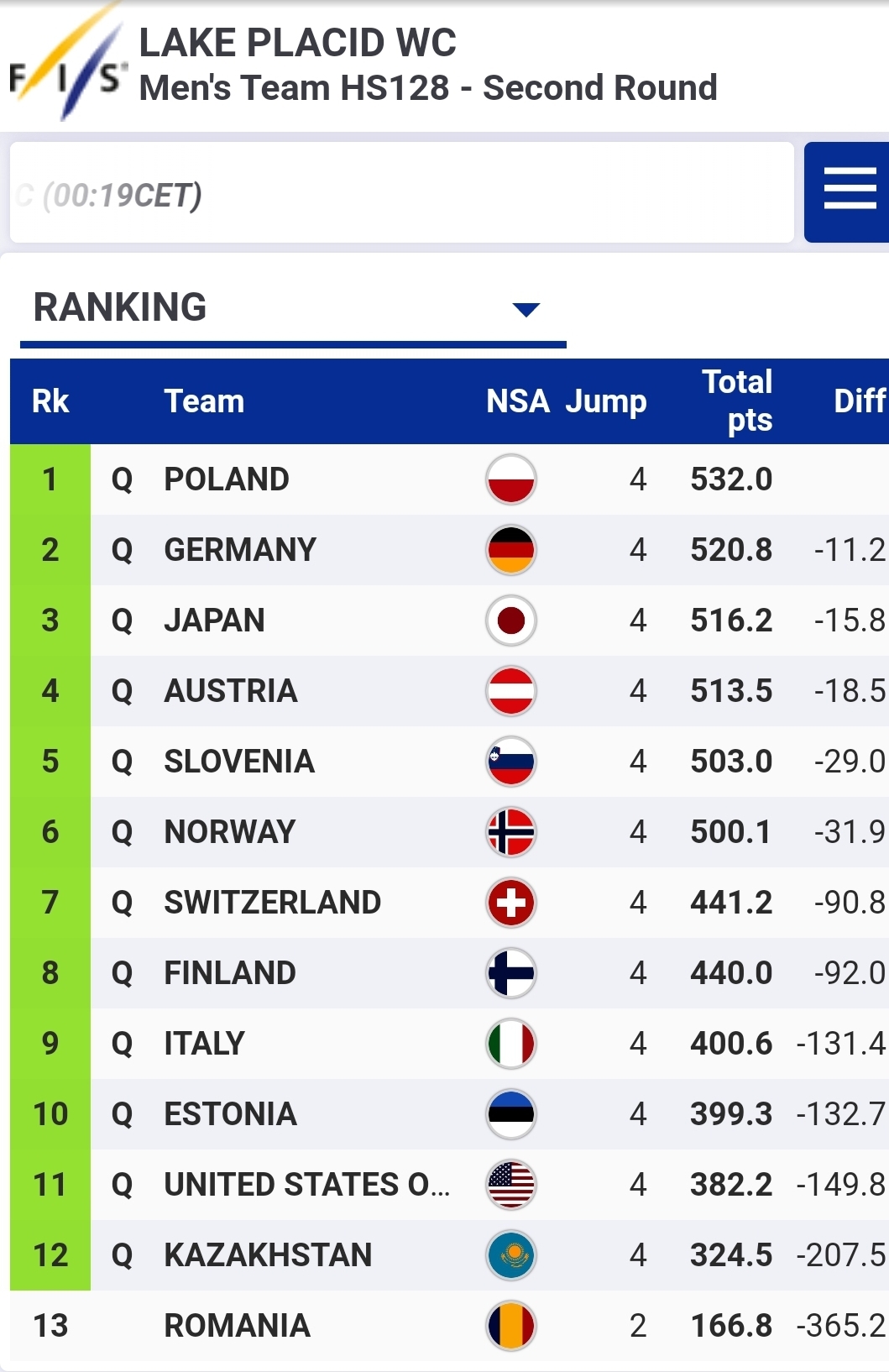
Task: Click the Norway flag icon
Action: click(510, 832)
